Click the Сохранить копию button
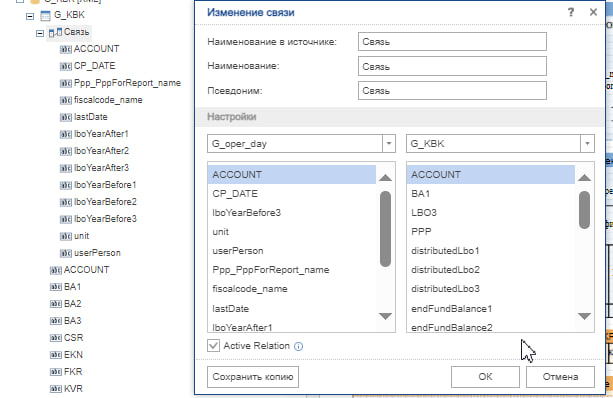The height and width of the screenshot is (398, 613). pyautogui.click(x=253, y=377)
